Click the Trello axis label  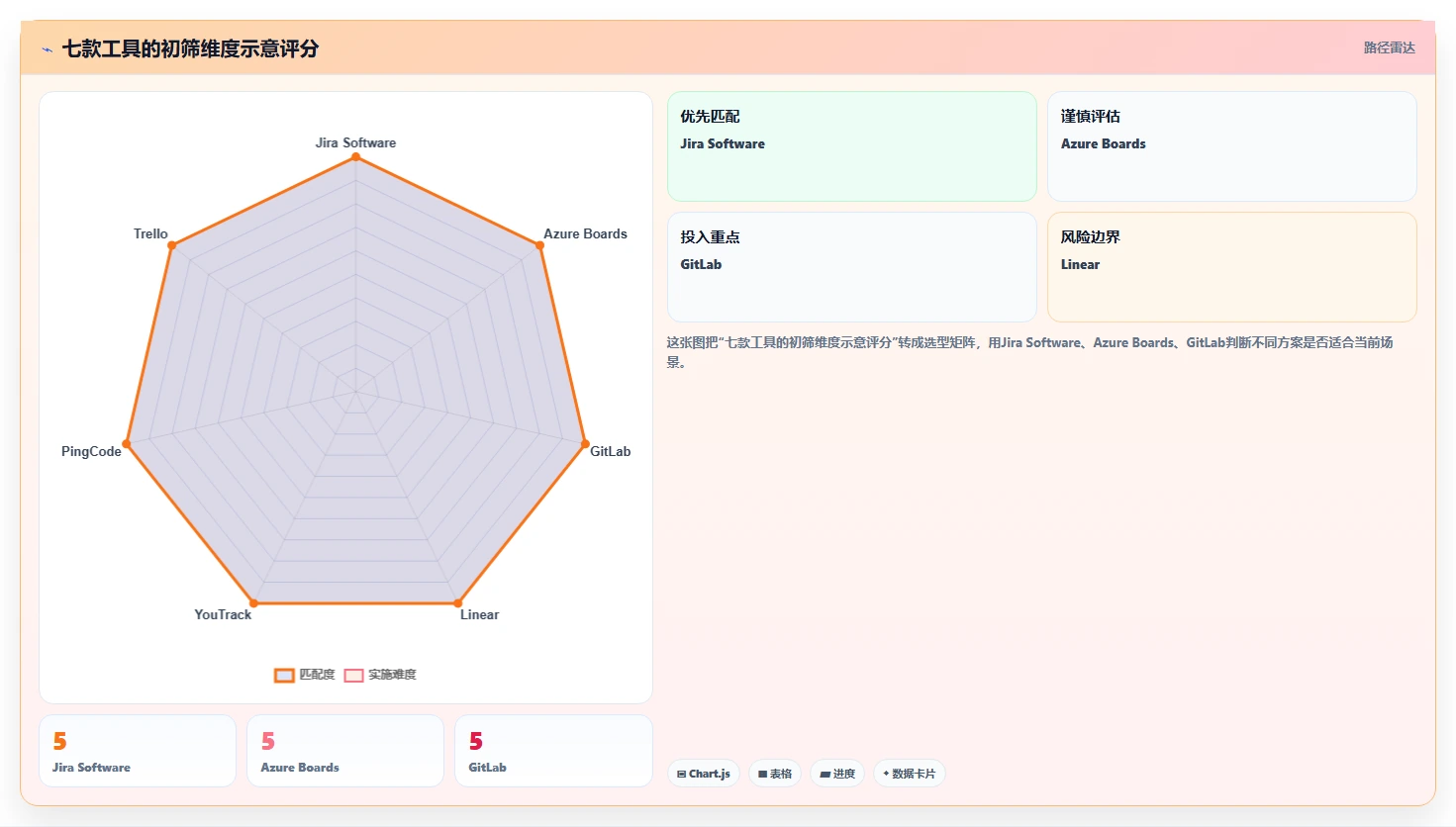150,233
